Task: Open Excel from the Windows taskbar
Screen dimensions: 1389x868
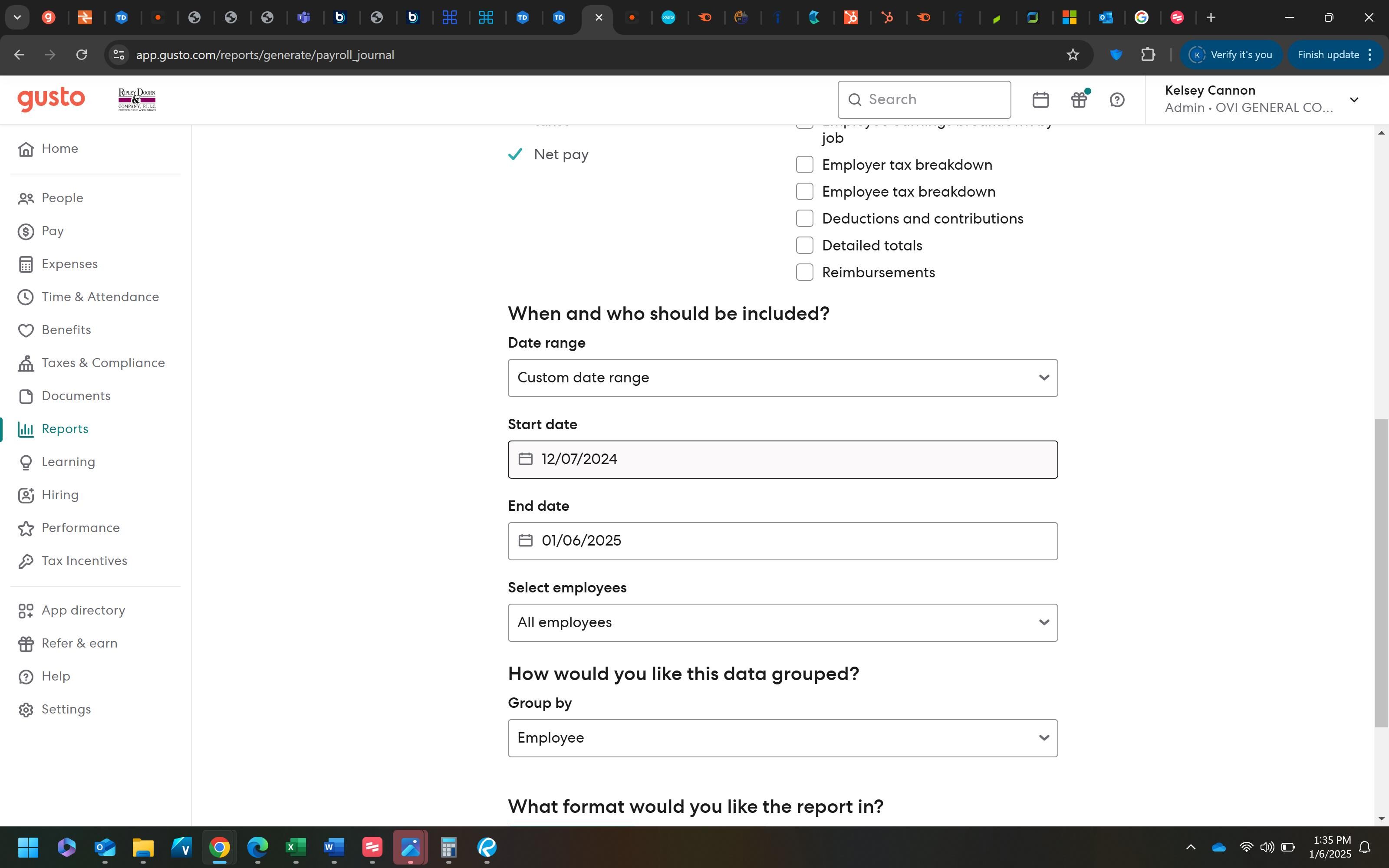Action: click(x=296, y=847)
